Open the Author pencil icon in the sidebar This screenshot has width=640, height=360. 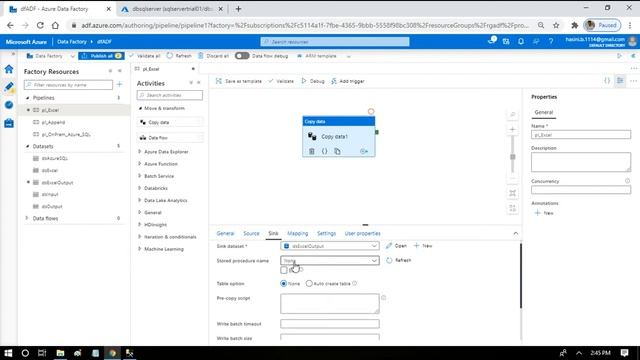click(x=9, y=87)
